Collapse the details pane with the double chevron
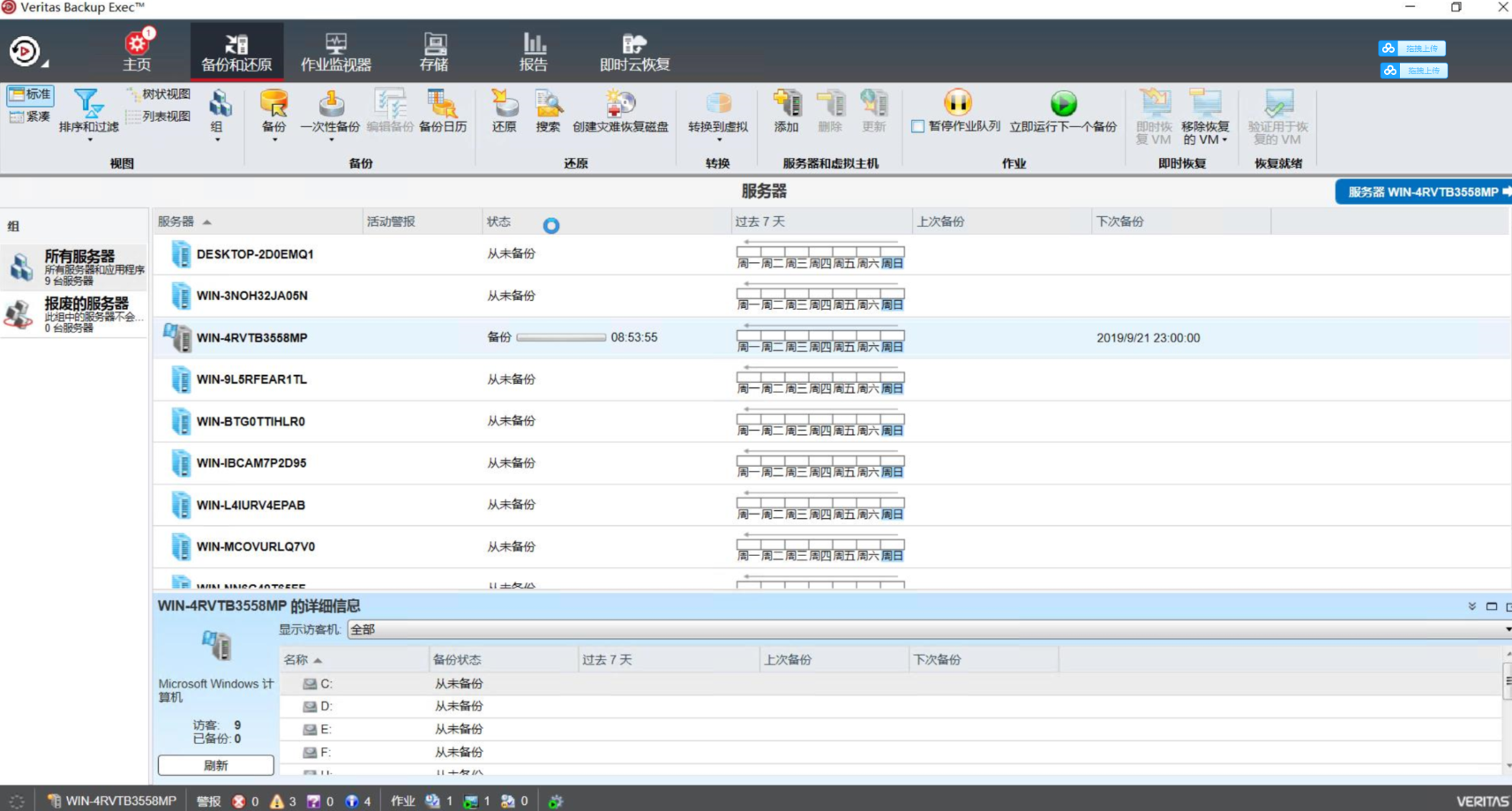 (1471, 606)
